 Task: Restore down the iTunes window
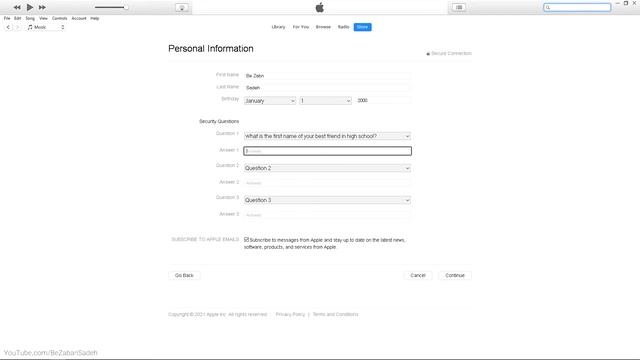[x=626, y=3]
